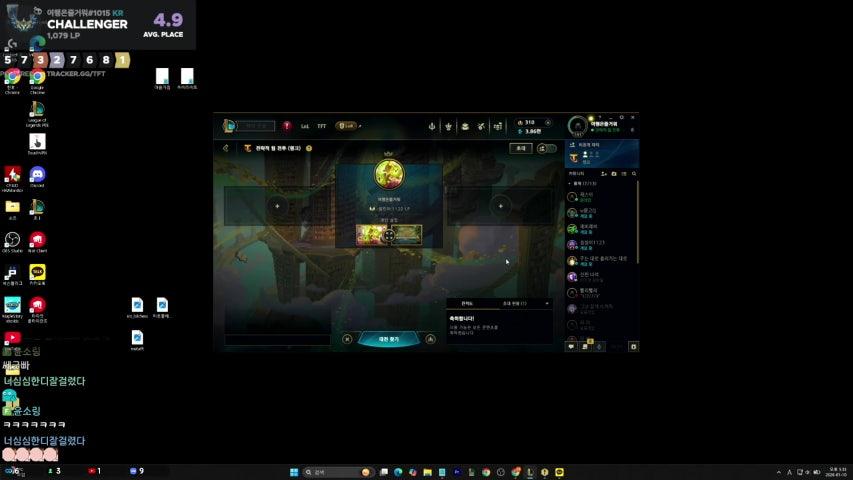This screenshot has height=480, width=853.
Task: Open KakaoTalk from the taskbar
Action: (x=559, y=472)
